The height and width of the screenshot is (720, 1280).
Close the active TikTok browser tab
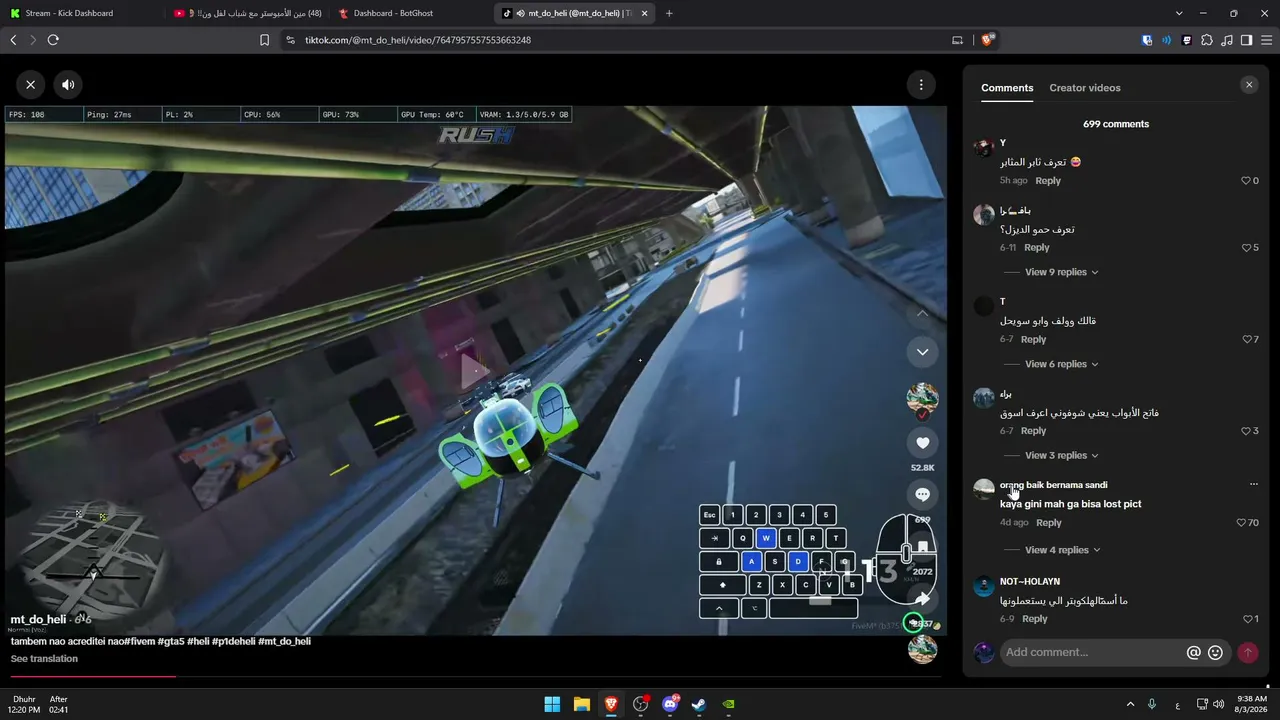pyautogui.click(x=644, y=13)
